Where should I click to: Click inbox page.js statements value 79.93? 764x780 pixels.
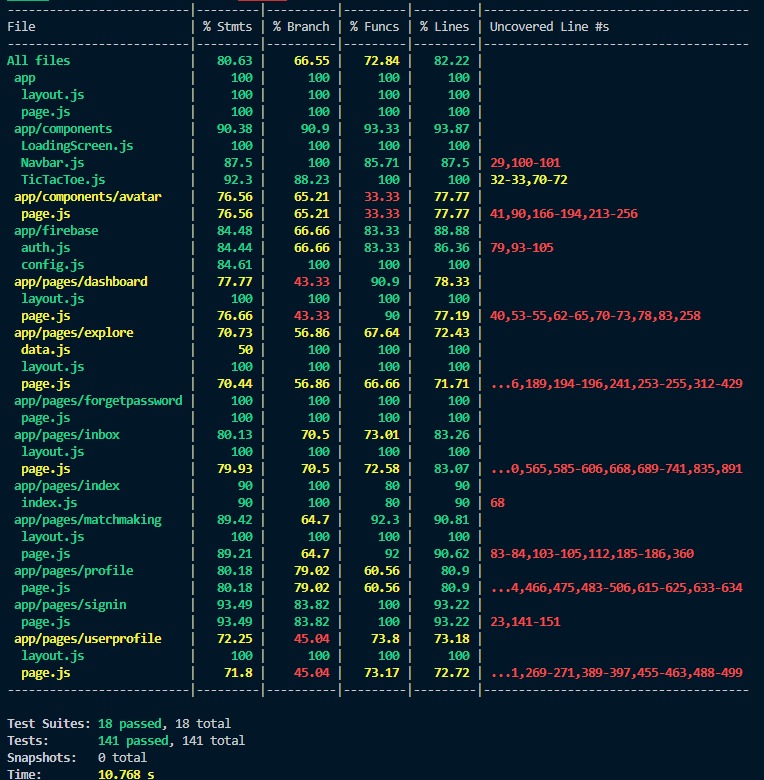tap(234, 469)
